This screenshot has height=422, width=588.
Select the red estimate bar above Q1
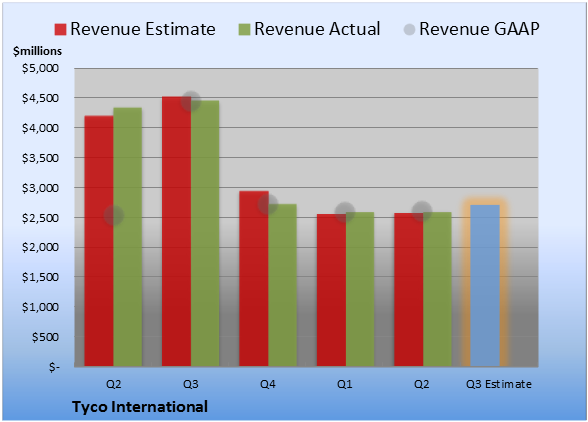click(x=331, y=290)
